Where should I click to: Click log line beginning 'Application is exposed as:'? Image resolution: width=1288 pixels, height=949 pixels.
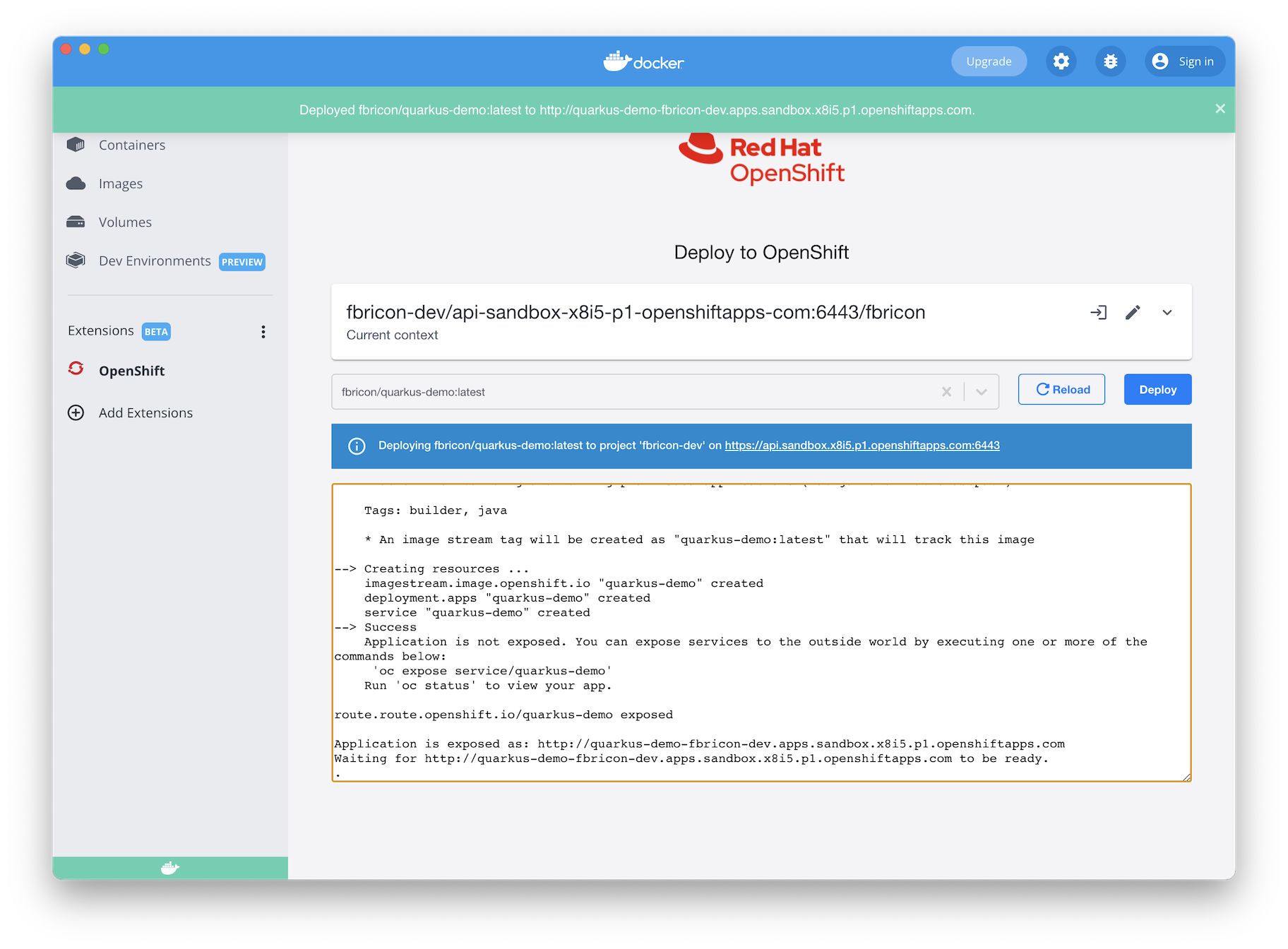[699, 744]
